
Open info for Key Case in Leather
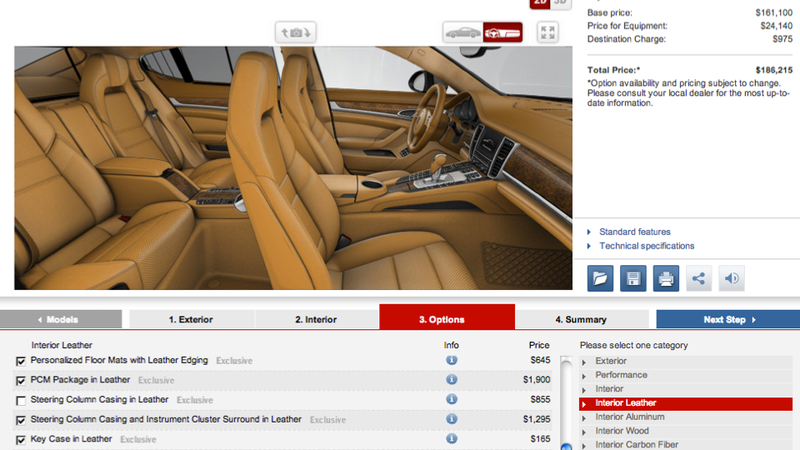coord(452,439)
